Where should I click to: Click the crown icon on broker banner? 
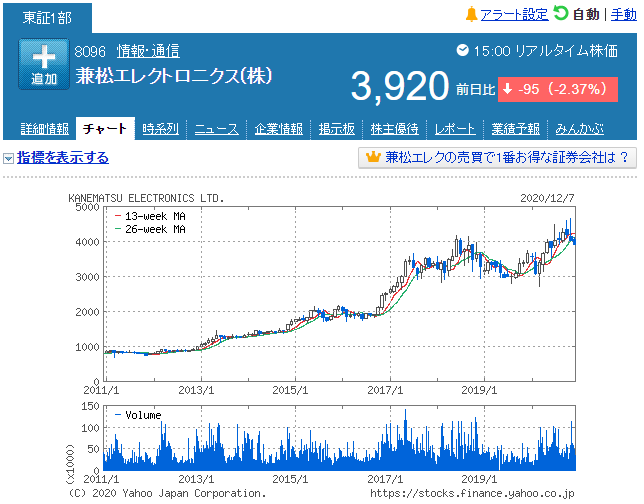click(x=373, y=156)
